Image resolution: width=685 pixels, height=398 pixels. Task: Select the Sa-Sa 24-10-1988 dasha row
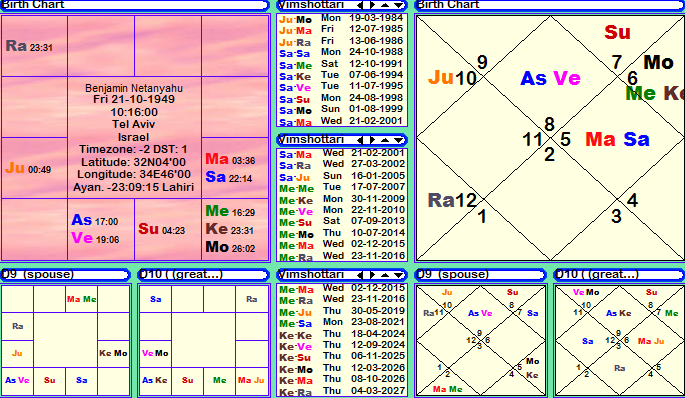[342, 53]
